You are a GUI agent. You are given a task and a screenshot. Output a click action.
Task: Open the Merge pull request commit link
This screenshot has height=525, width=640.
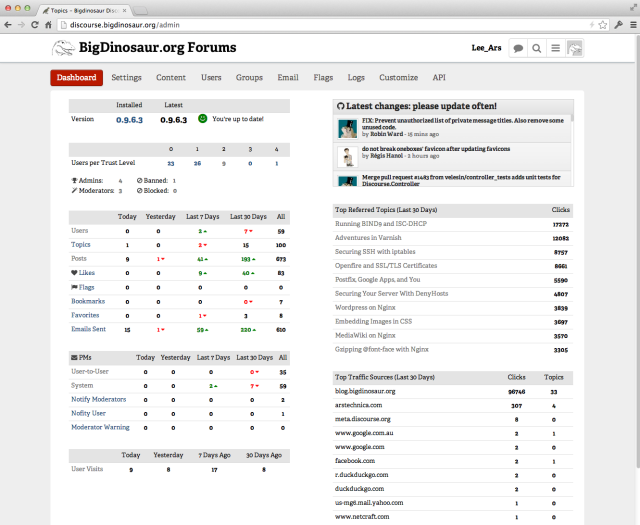(x=461, y=180)
